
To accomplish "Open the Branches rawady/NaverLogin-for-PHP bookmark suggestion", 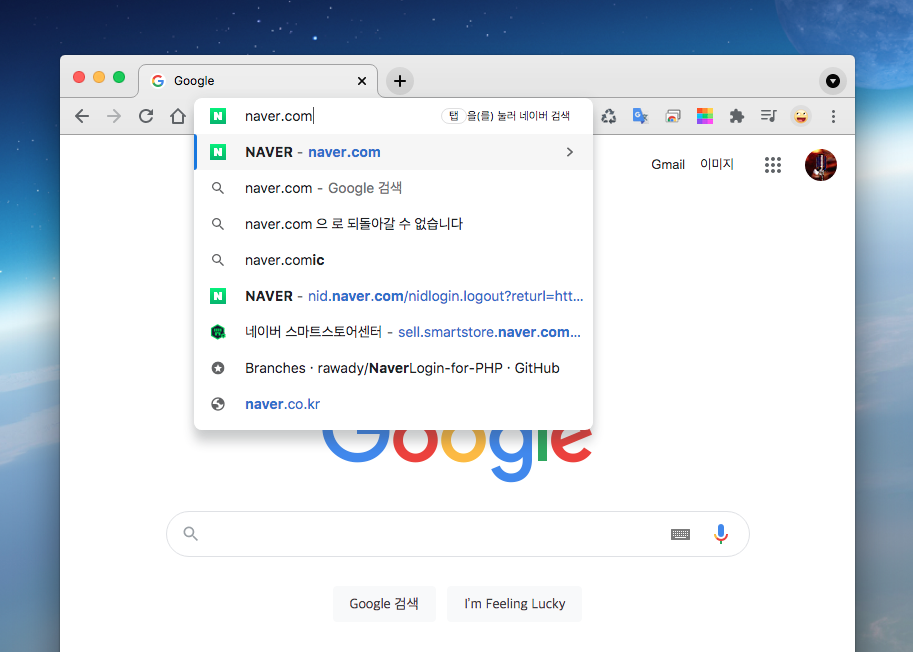I will coord(394,368).
